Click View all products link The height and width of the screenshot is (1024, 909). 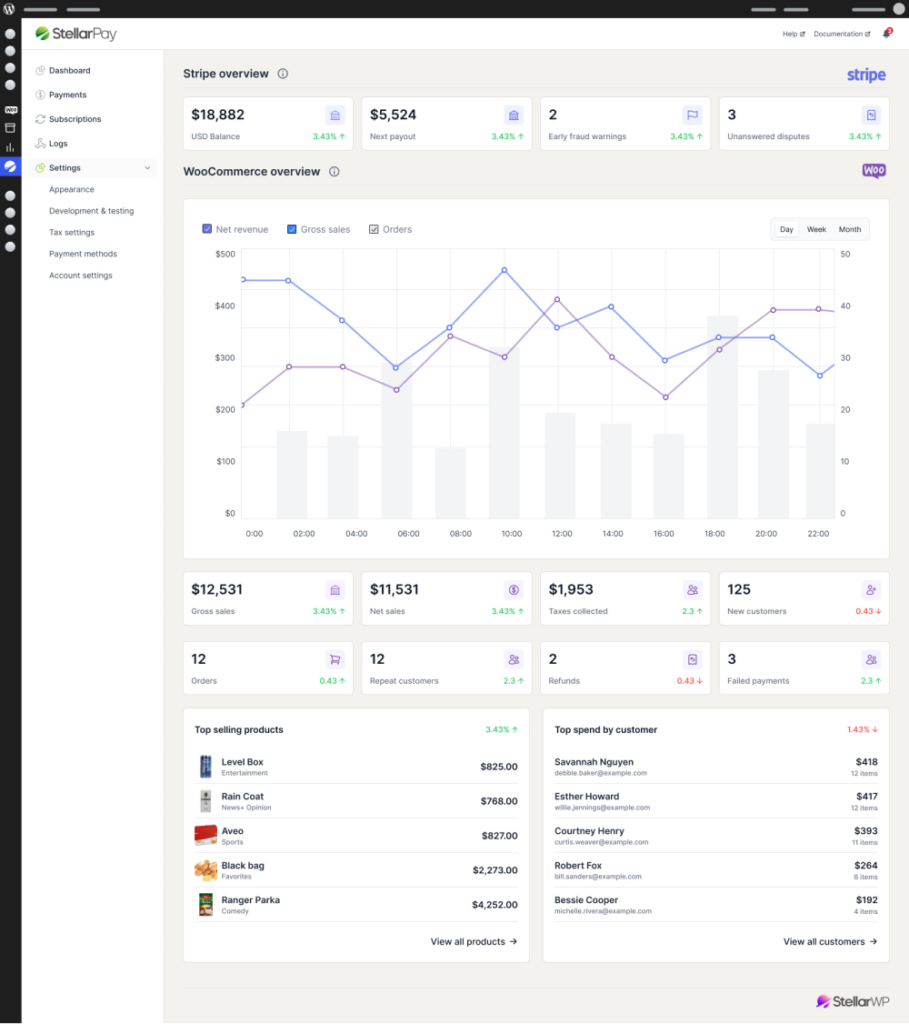tap(474, 942)
